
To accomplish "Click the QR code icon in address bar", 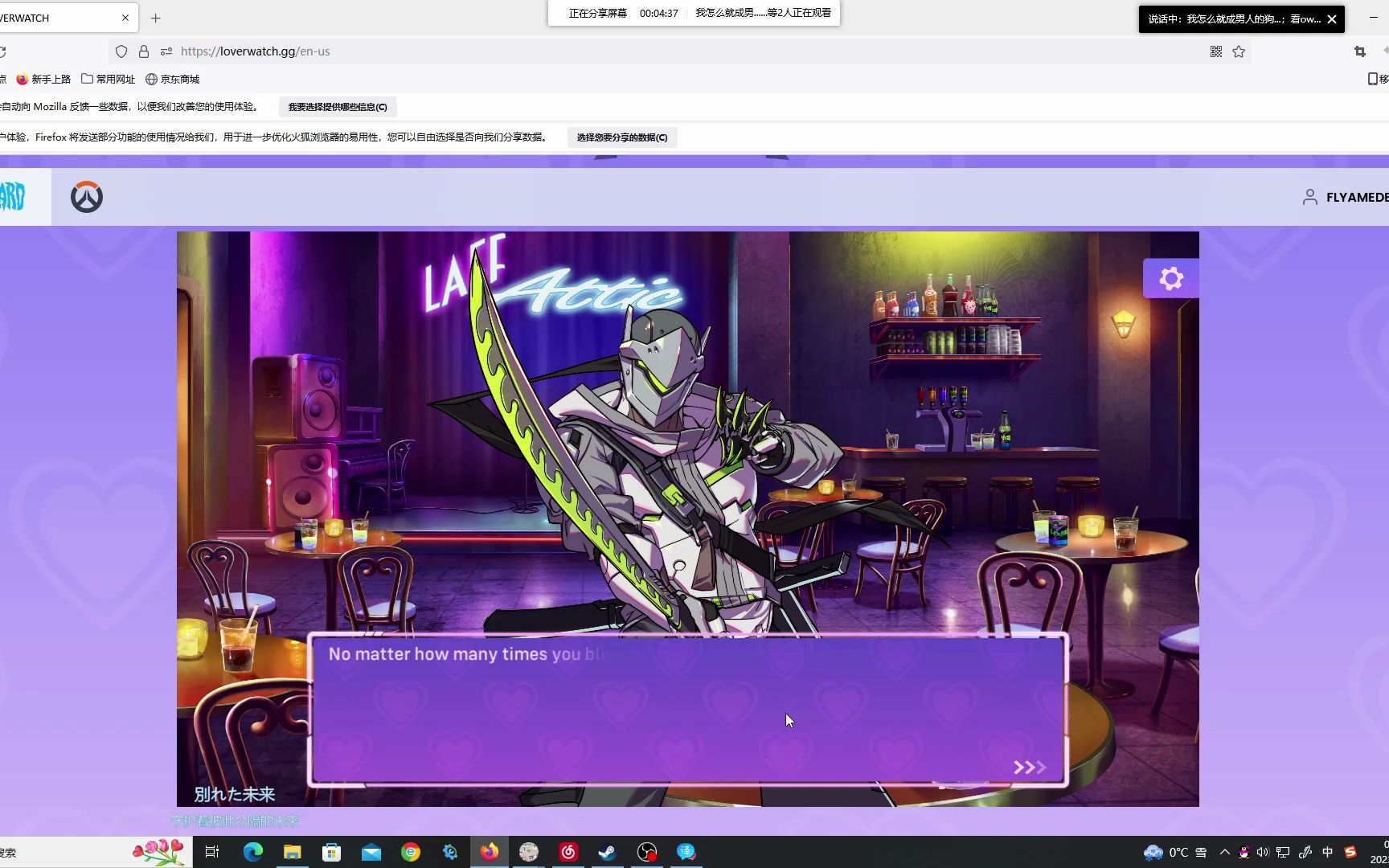I will click(1216, 51).
